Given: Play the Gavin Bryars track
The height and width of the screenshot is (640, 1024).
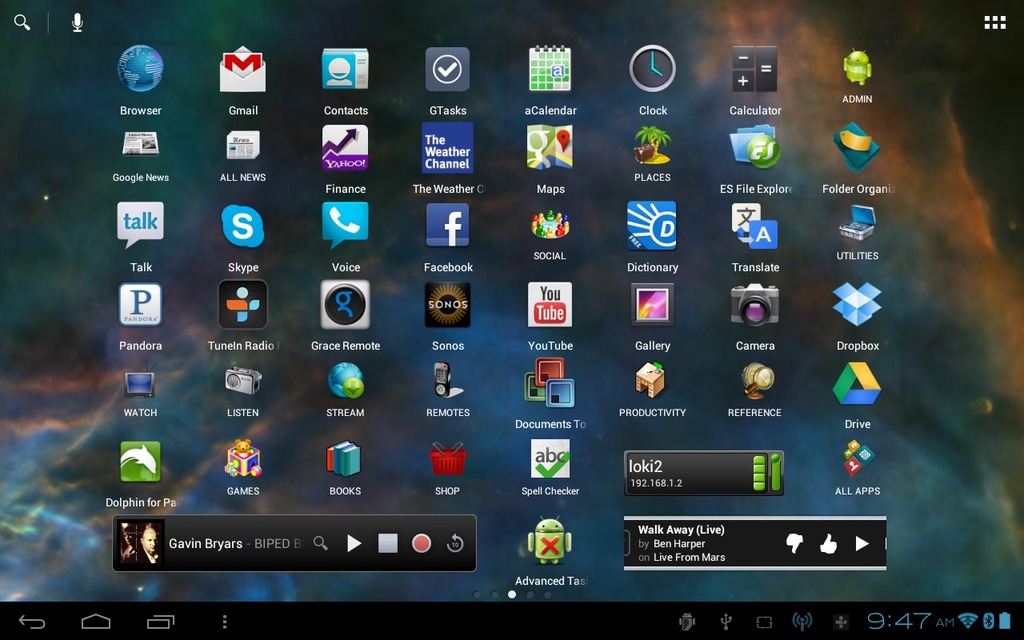Looking at the screenshot, I should point(354,543).
